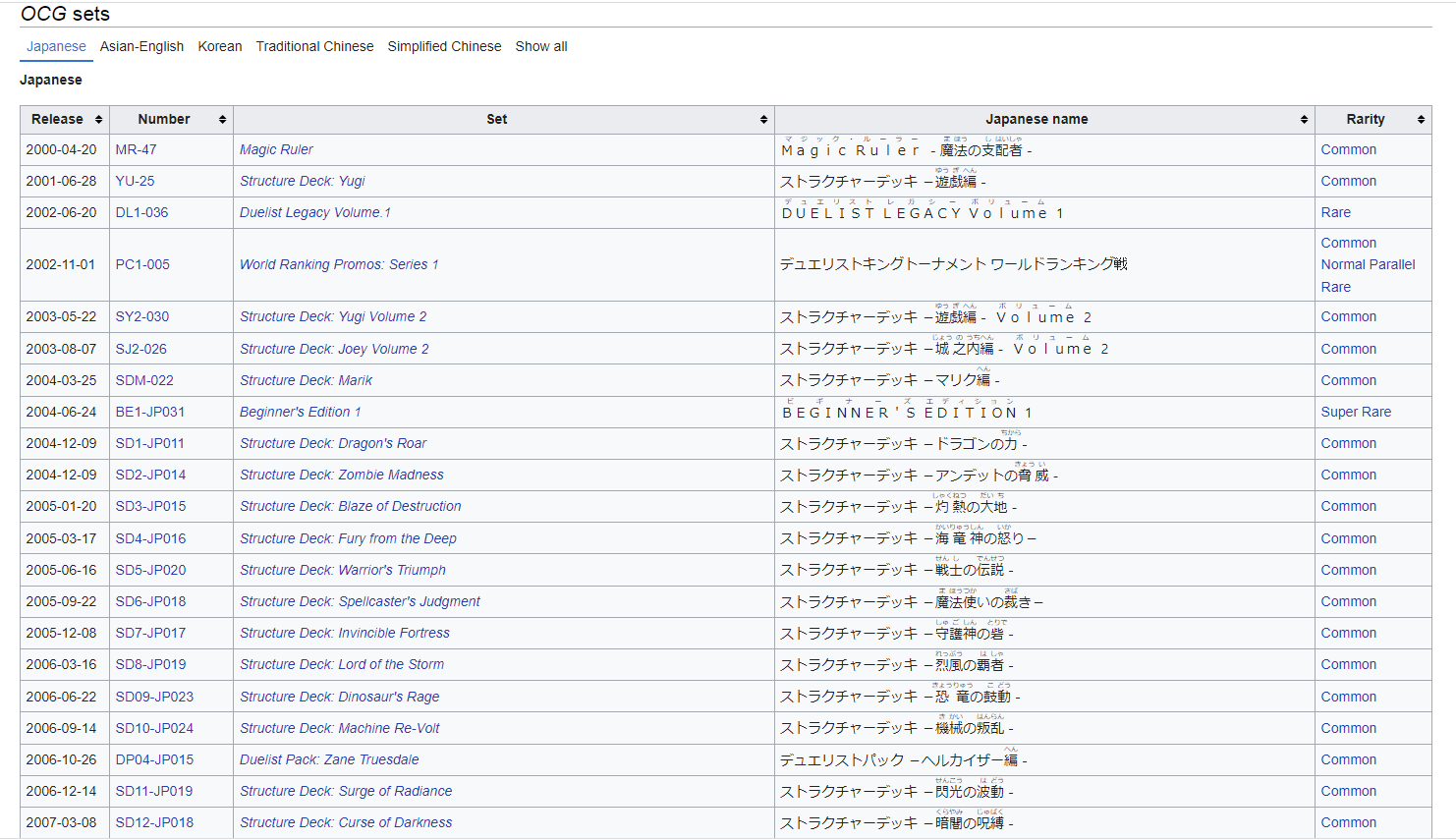This screenshot has width=1456, height=840.
Task: Open Structure Deck: Dragon's Roar
Action: (333, 443)
